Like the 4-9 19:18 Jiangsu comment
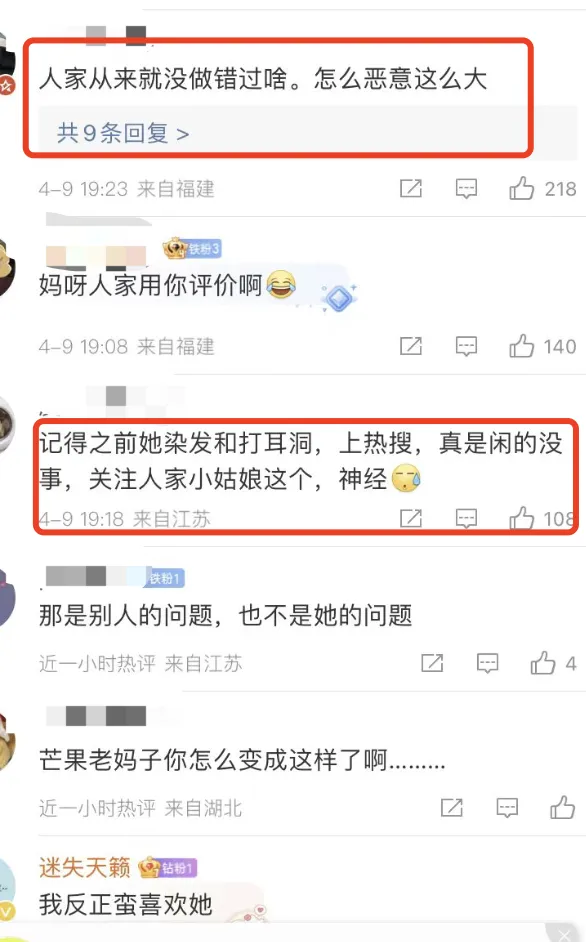The width and height of the screenshot is (586, 942). [521, 518]
